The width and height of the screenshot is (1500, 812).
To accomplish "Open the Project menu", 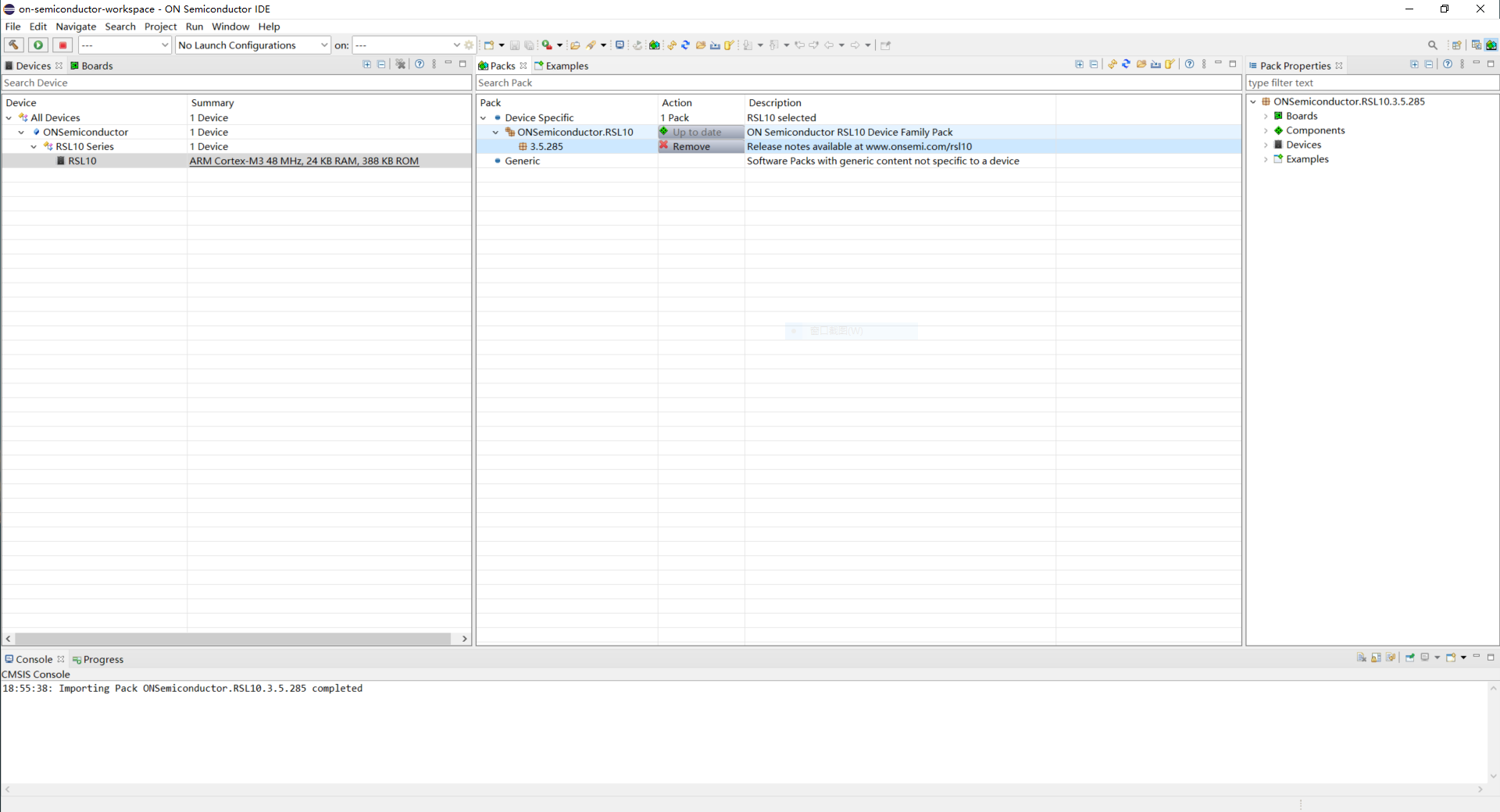I will 160,27.
